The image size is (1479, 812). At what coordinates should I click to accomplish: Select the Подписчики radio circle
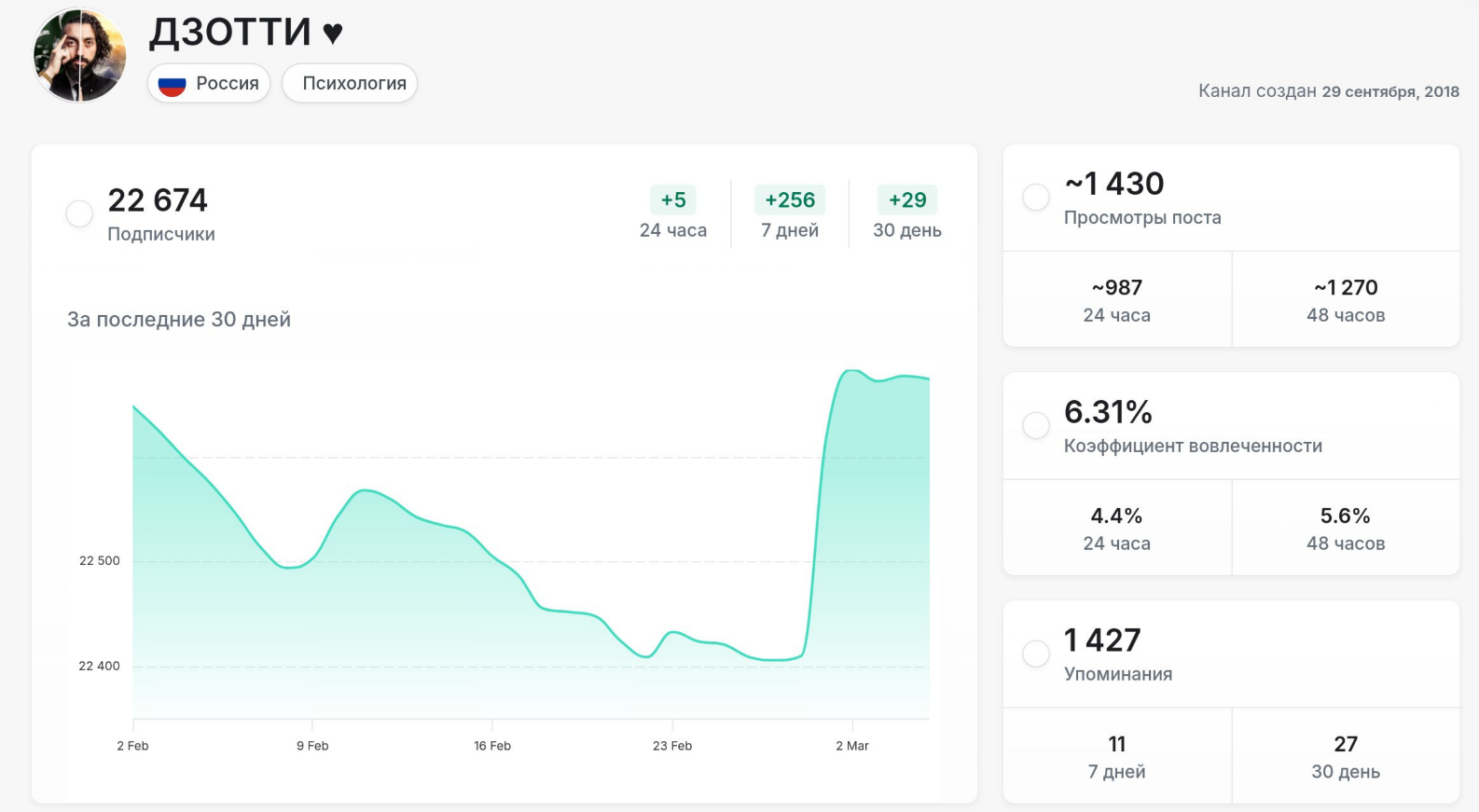80,213
